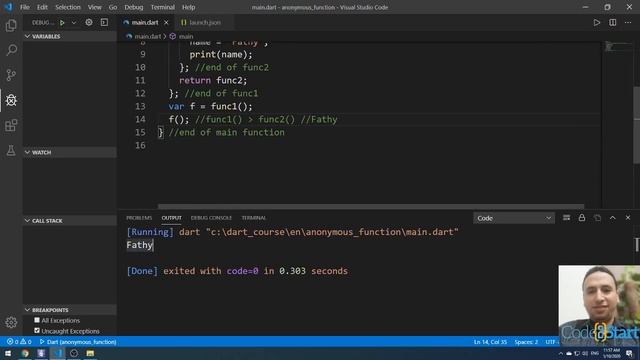This screenshot has height=360, width=640.
Task: Open More Actions for the editor
Action: coord(628,22)
